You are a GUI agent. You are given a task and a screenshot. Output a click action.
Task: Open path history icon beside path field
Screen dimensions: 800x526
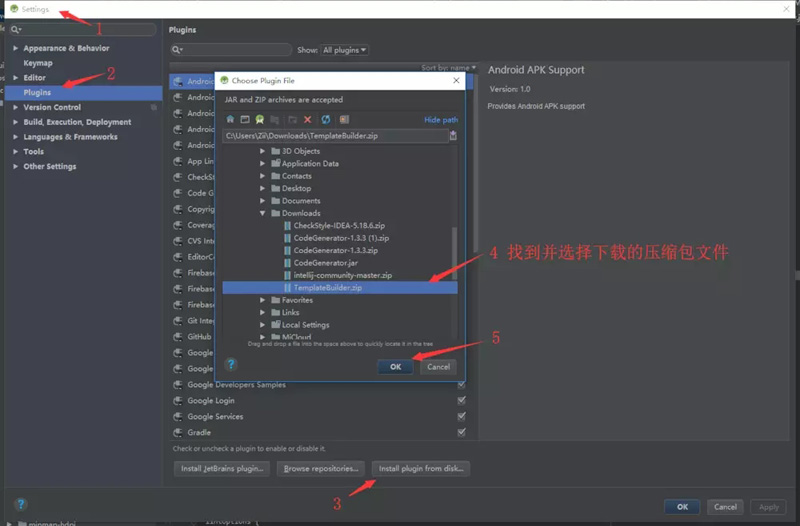coord(453,136)
